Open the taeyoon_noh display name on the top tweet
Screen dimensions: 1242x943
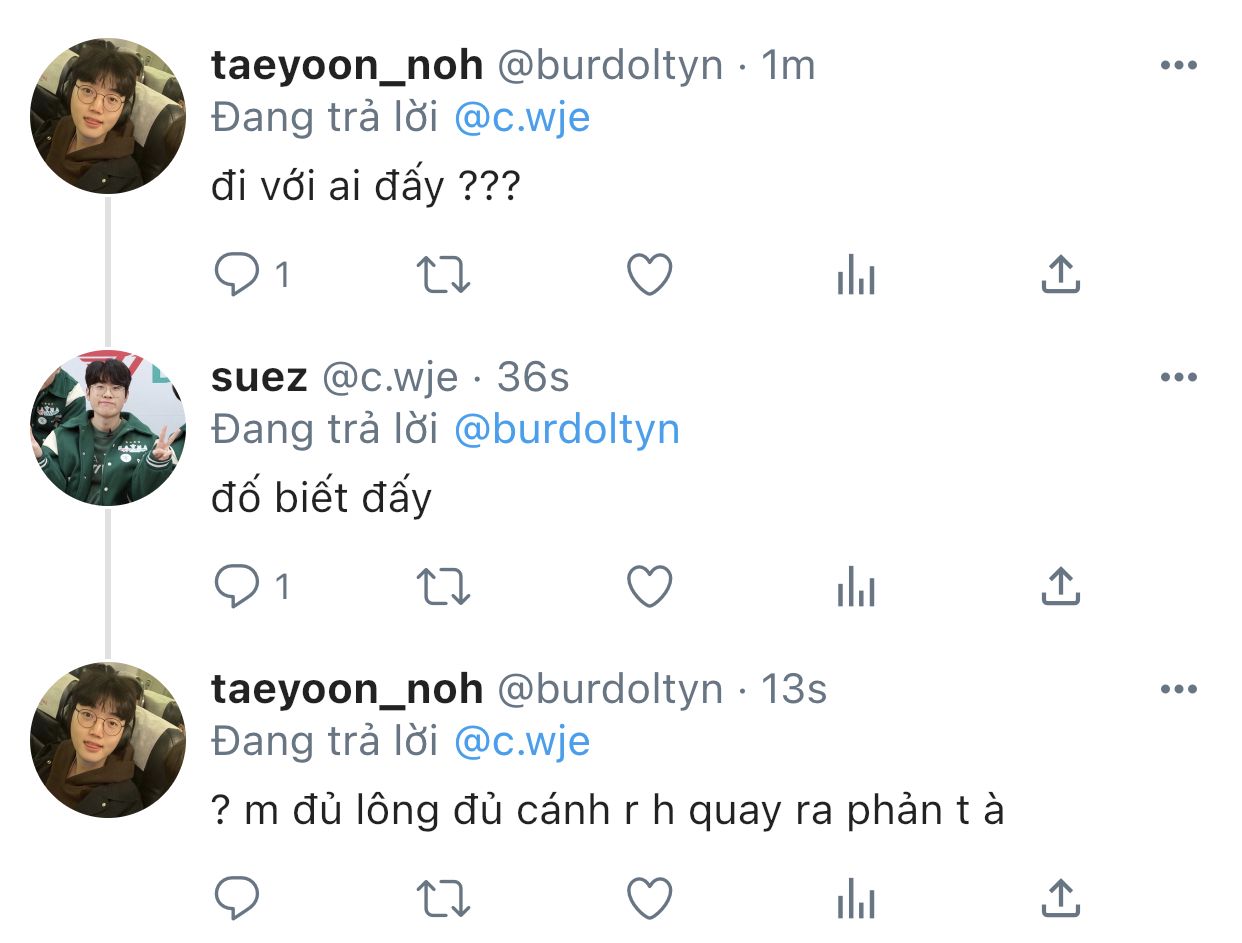click(348, 65)
